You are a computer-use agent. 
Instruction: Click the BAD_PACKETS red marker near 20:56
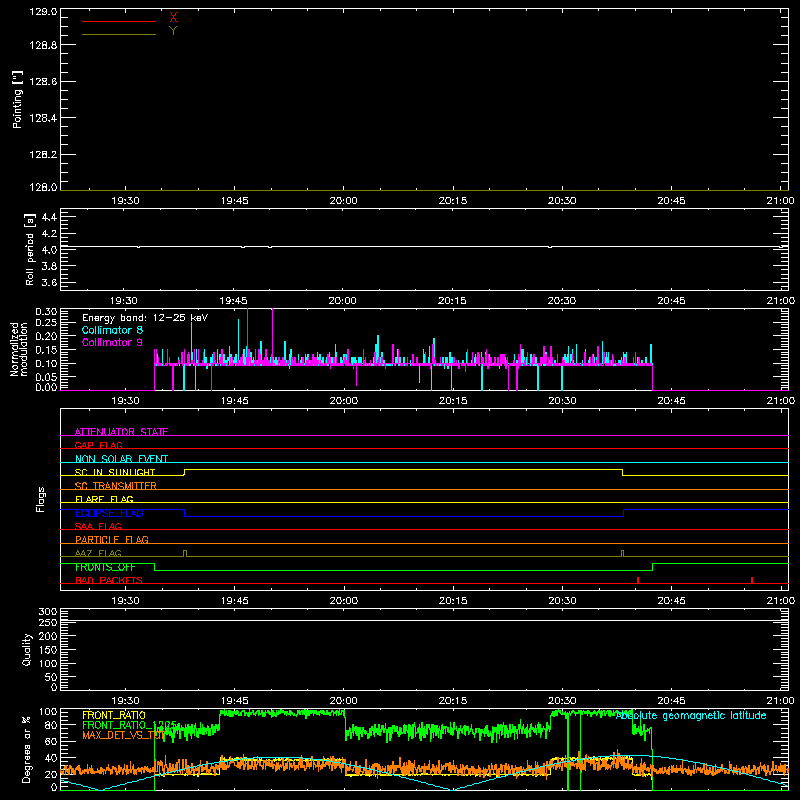pos(752,580)
